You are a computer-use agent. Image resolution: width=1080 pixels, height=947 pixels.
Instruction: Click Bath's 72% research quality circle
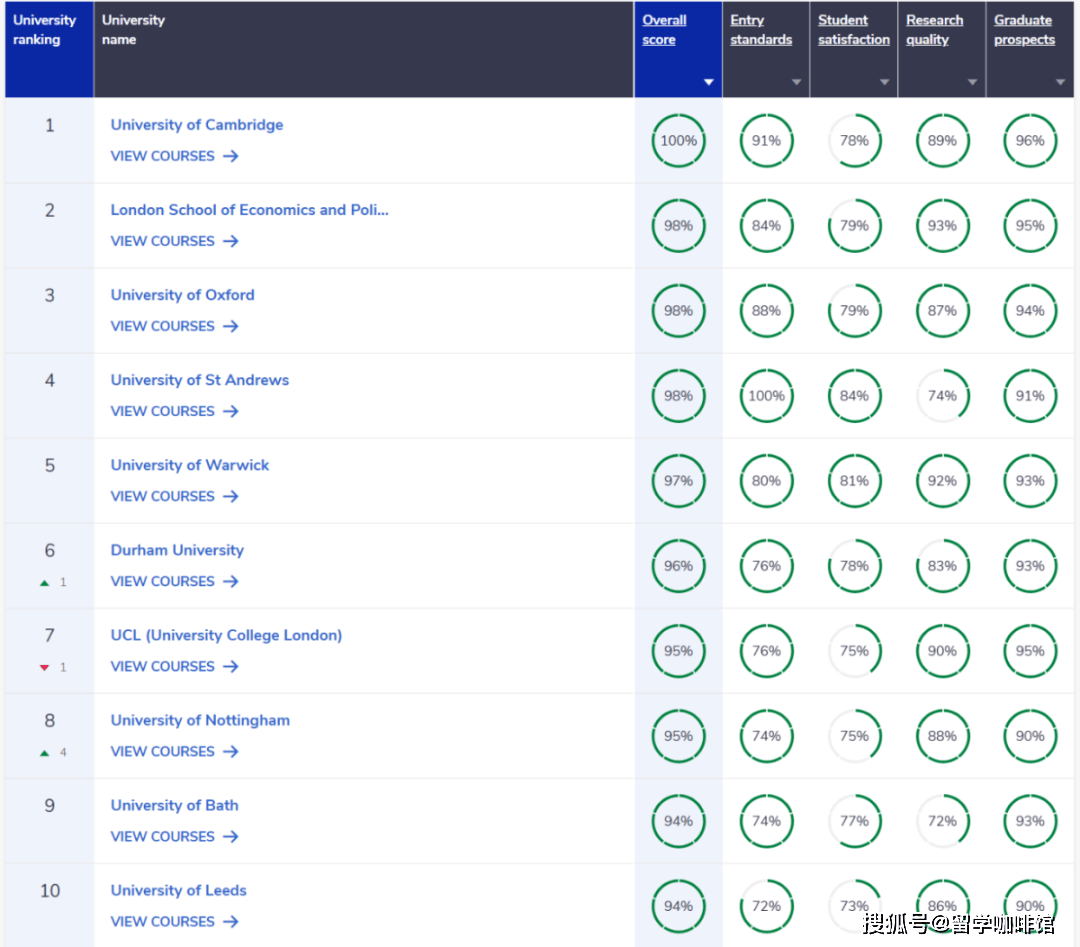click(942, 821)
